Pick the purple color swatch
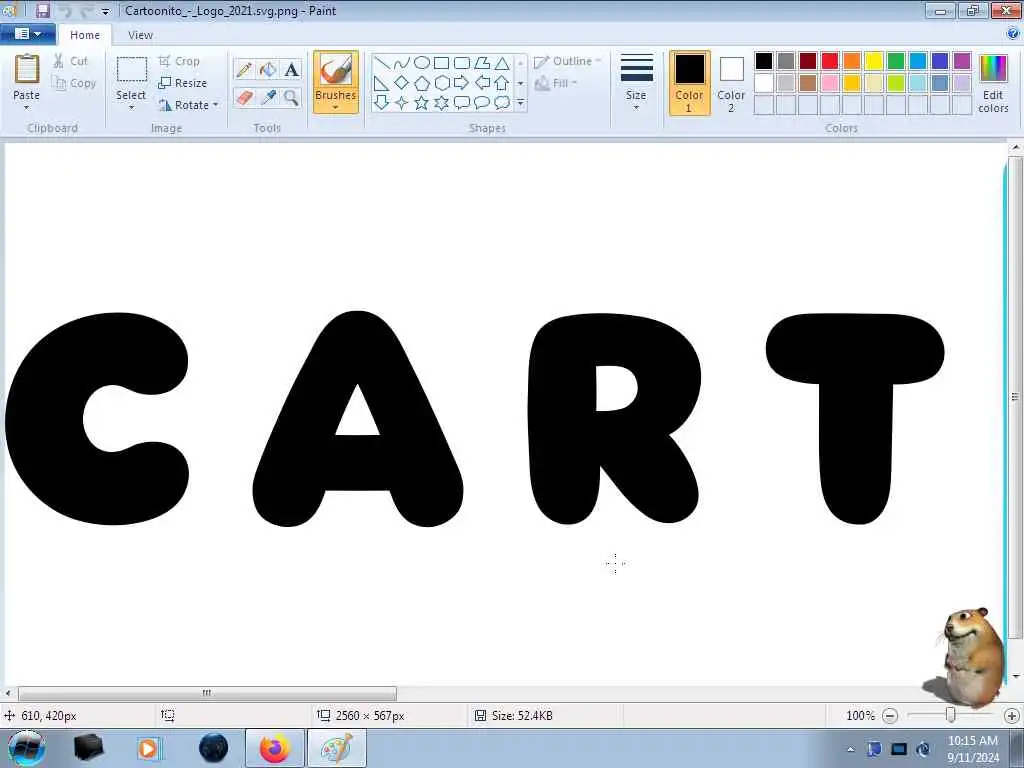The height and width of the screenshot is (768, 1024). coord(962,61)
